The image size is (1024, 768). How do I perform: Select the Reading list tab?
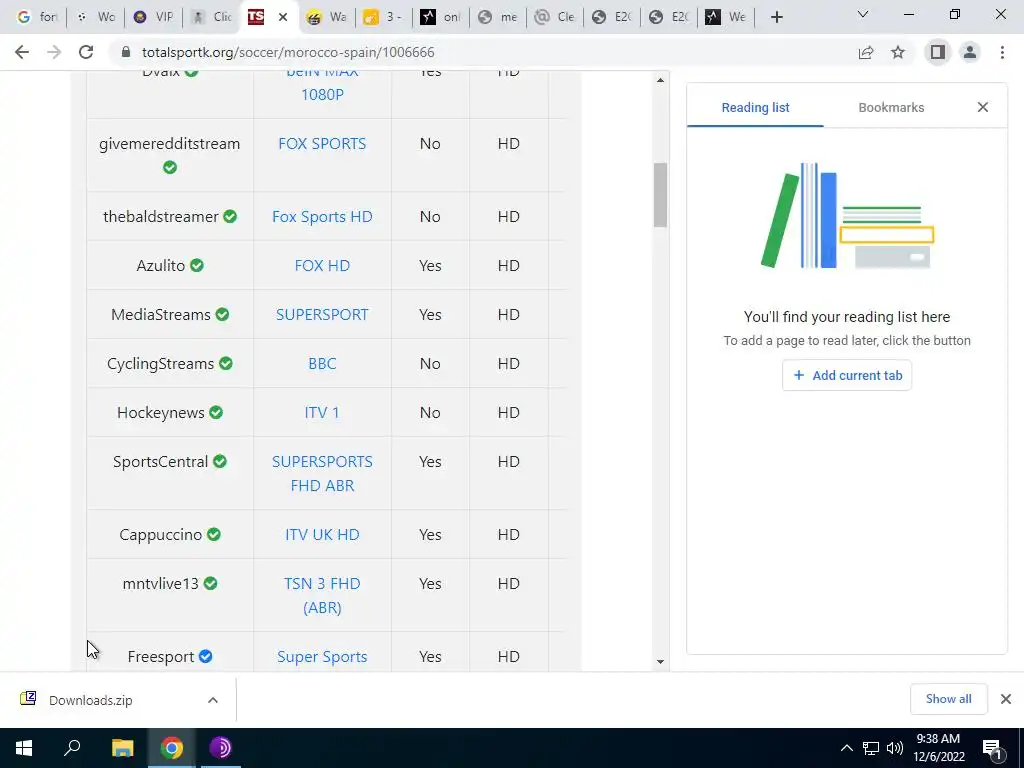(x=755, y=108)
